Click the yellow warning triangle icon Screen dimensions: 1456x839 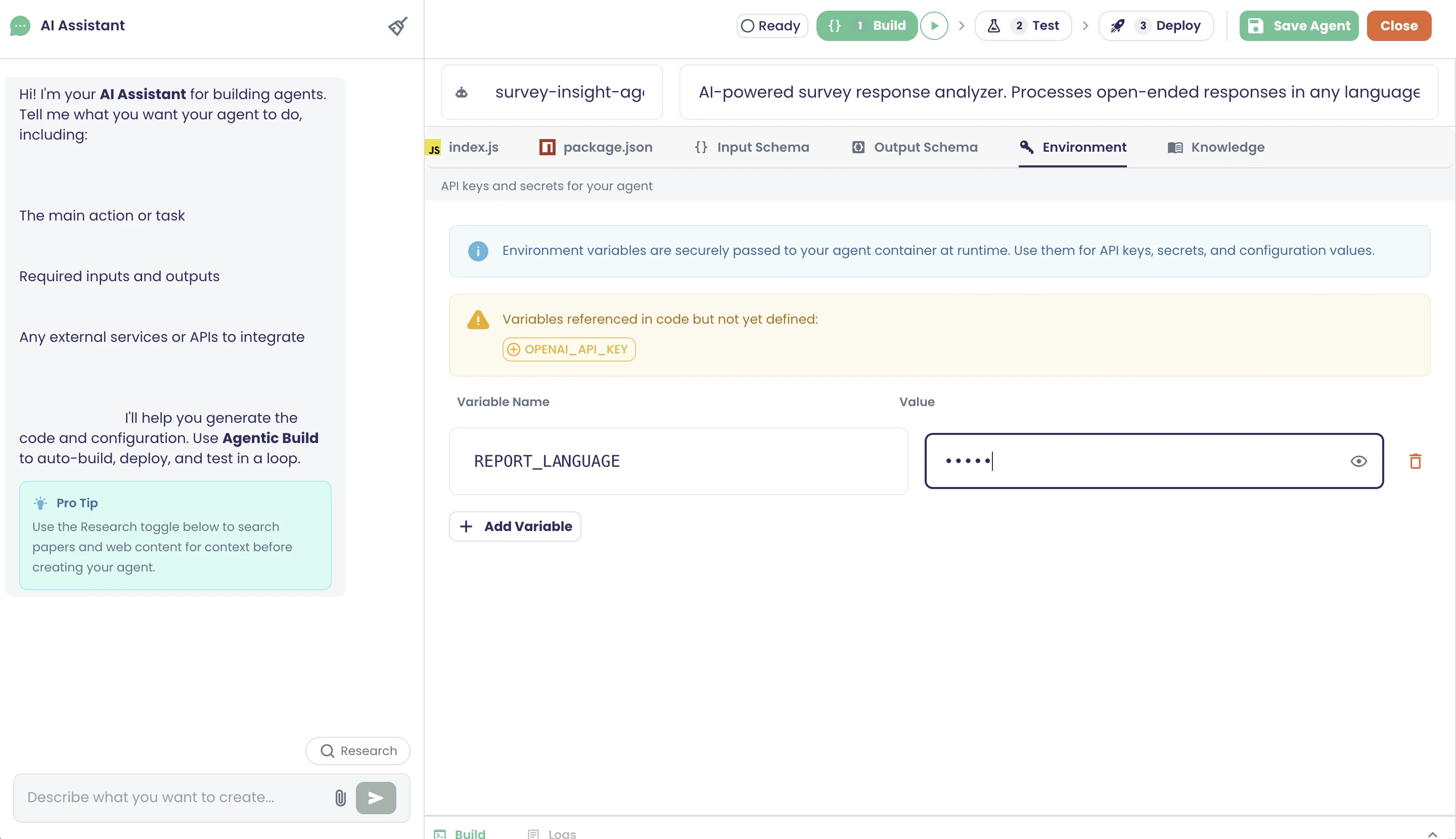point(477,320)
